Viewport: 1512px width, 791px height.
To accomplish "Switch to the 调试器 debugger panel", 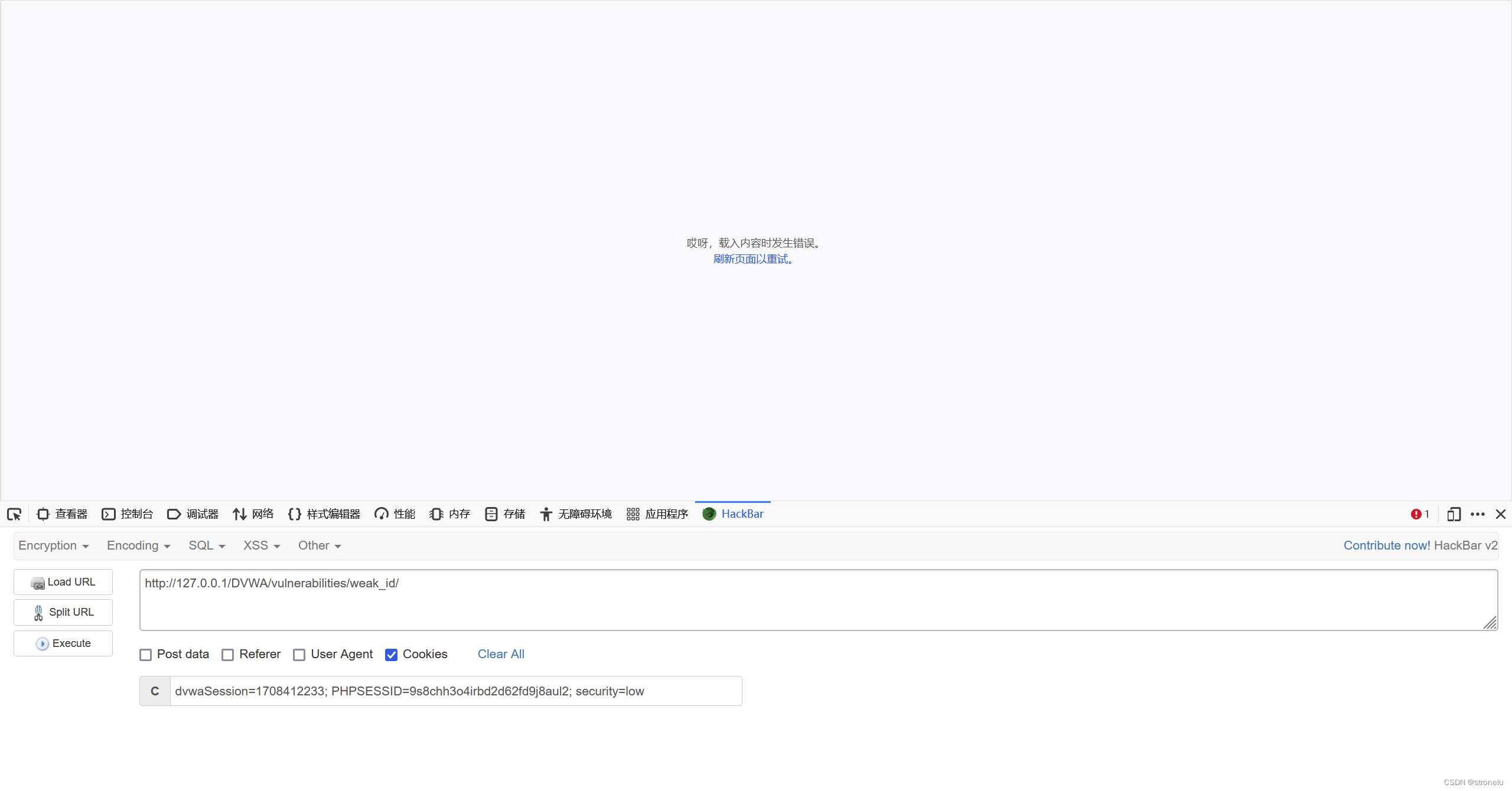I will [193, 514].
